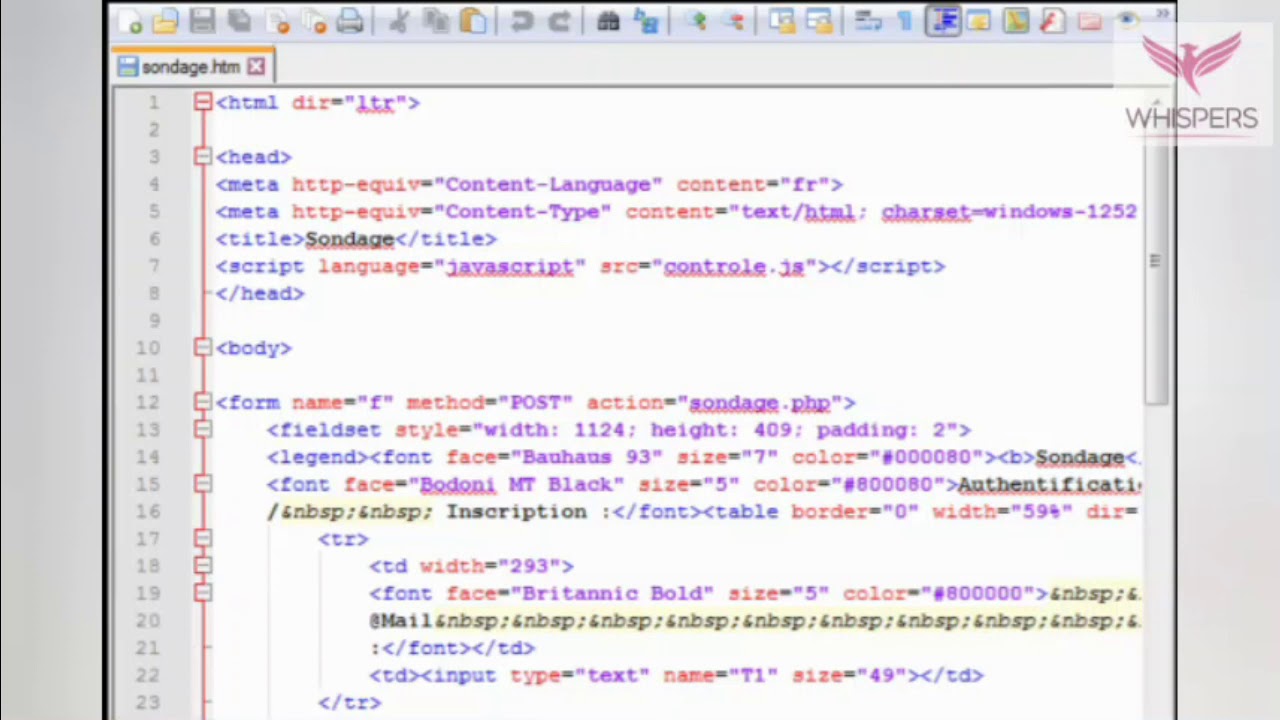Viewport: 1280px width, 720px height.
Task: Zoom out the editor view
Action: click(733, 21)
